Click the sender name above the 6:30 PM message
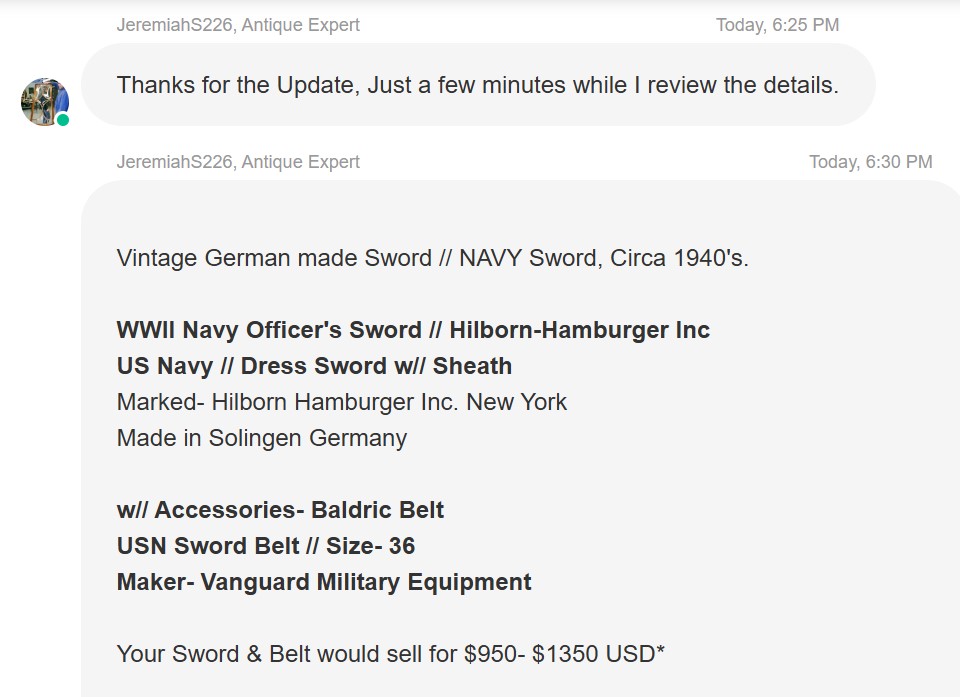The height and width of the screenshot is (697, 960). (x=238, y=162)
